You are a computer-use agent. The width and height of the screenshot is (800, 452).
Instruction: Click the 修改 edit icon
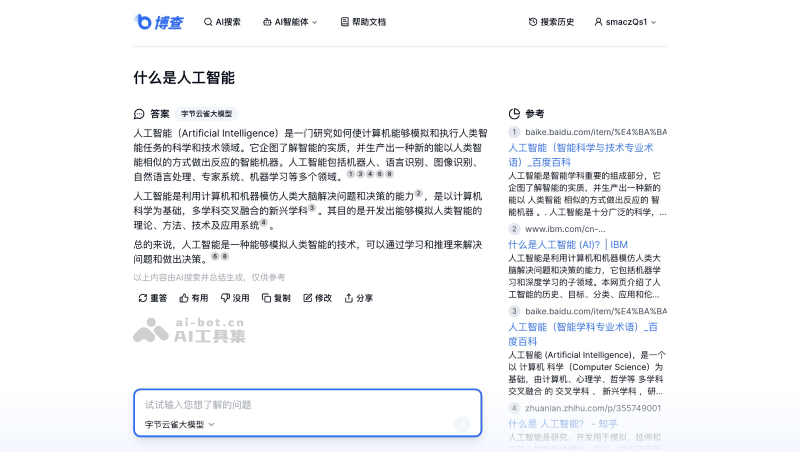(x=308, y=298)
